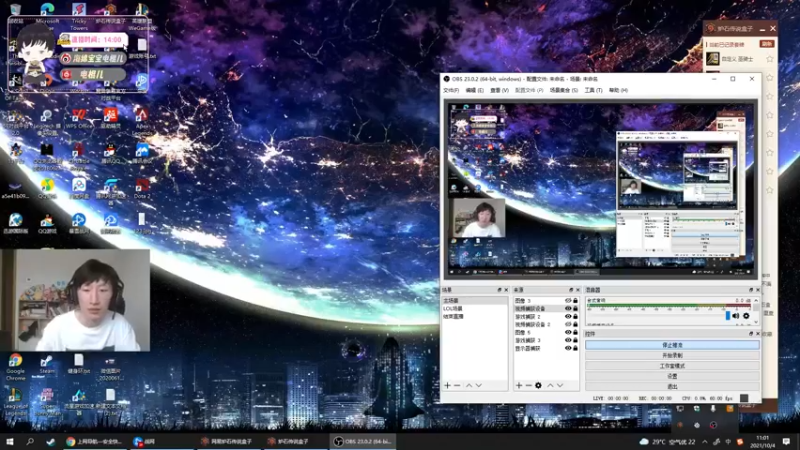Click the OBS preview canvas
This screenshot has width=800, height=450.
coord(600,190)
